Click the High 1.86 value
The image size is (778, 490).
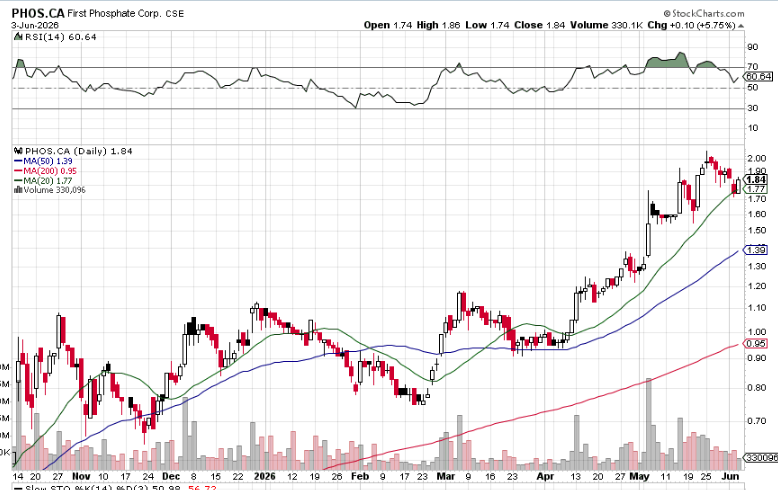439,25
